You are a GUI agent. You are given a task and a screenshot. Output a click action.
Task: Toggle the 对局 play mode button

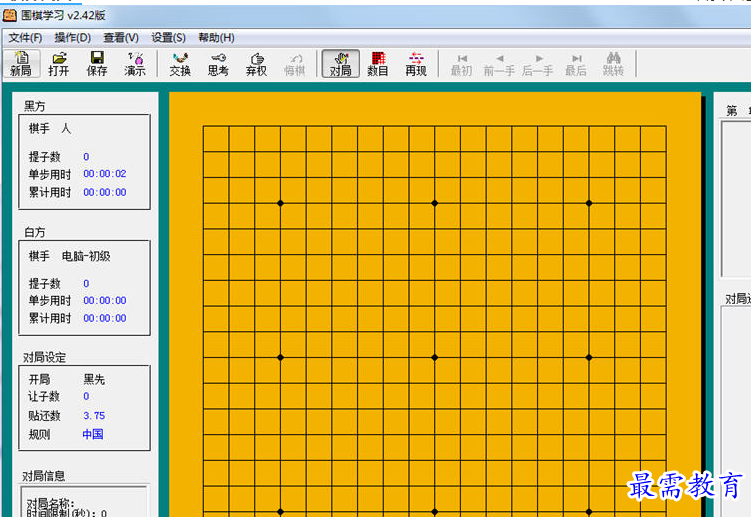341,64
